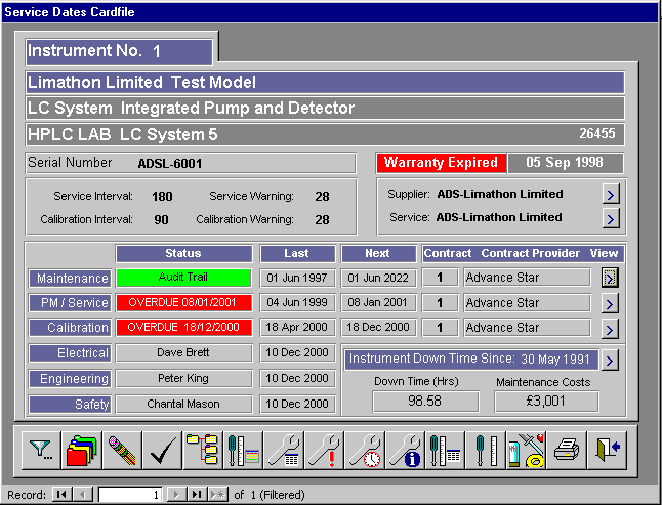Click the Electrical row label
Viewport: 662px width, 505px height.
point(71,353)
